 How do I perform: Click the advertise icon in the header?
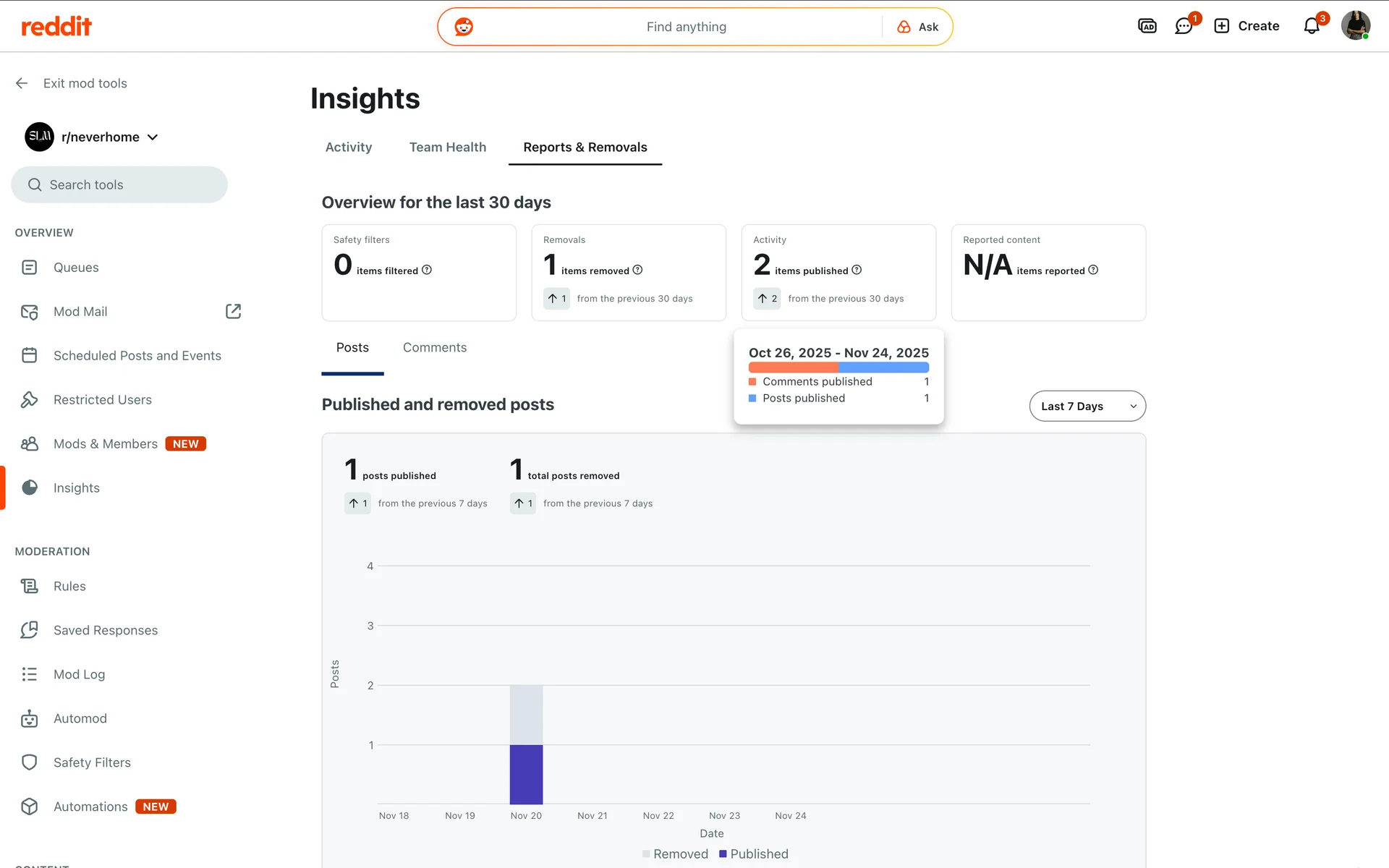coord(1147,27)
